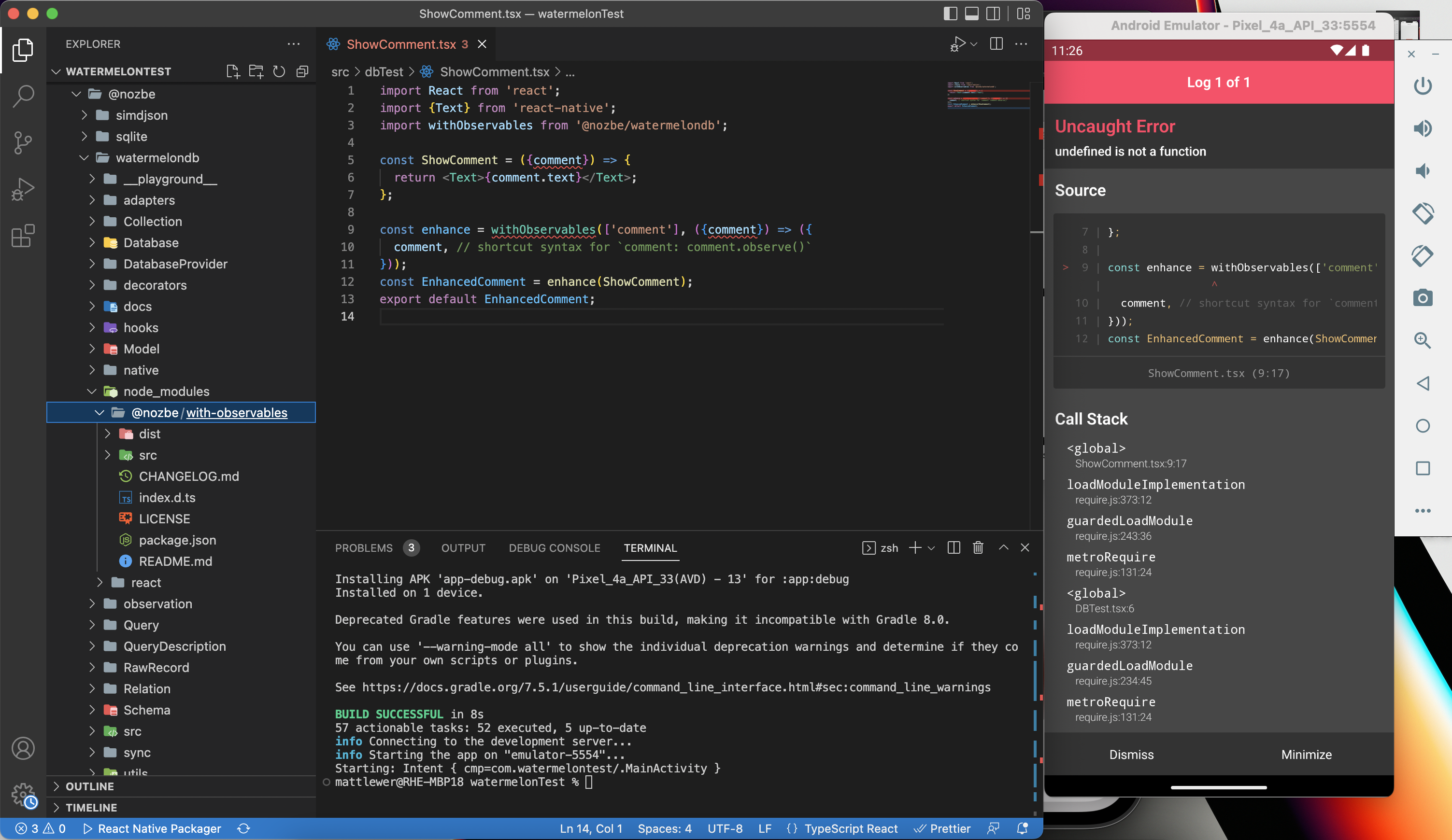Image resolution: width=1452 pixels, height=840 pixels.
Task: Kill the terminal with the trash icon
Action: click(978, 547)
